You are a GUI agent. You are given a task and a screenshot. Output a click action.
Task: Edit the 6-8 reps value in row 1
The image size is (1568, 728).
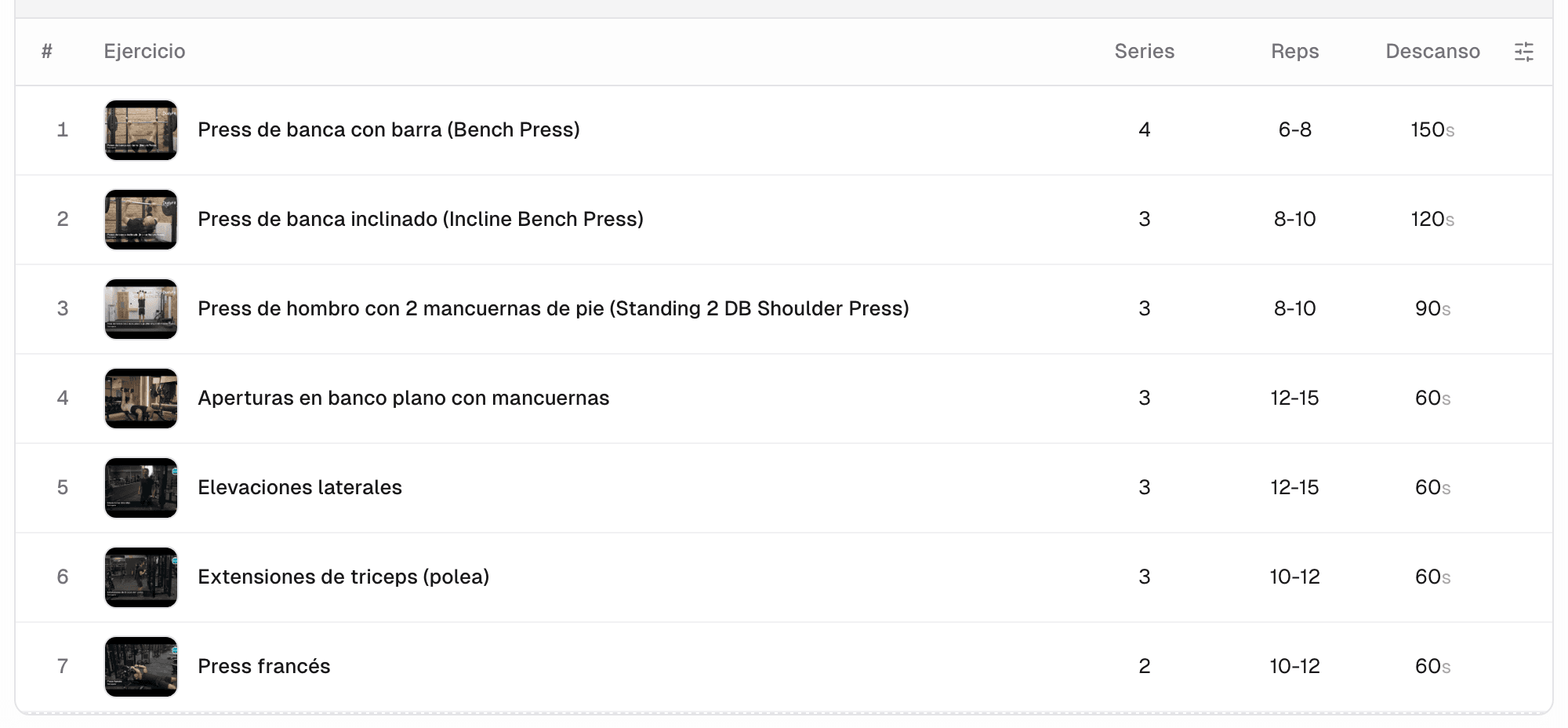[x=1295, y=129]
